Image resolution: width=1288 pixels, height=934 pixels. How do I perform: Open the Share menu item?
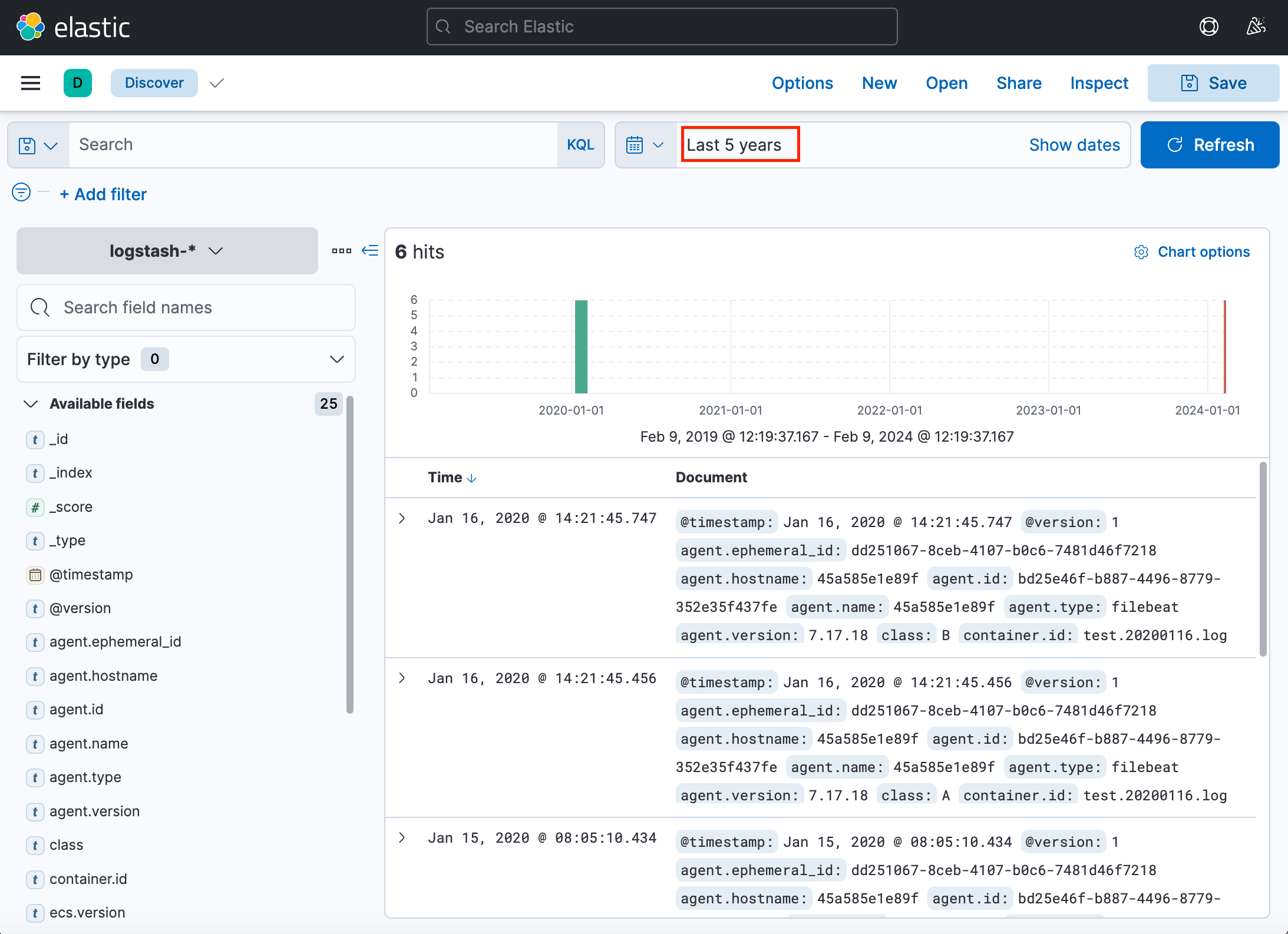click(1019, 83)
